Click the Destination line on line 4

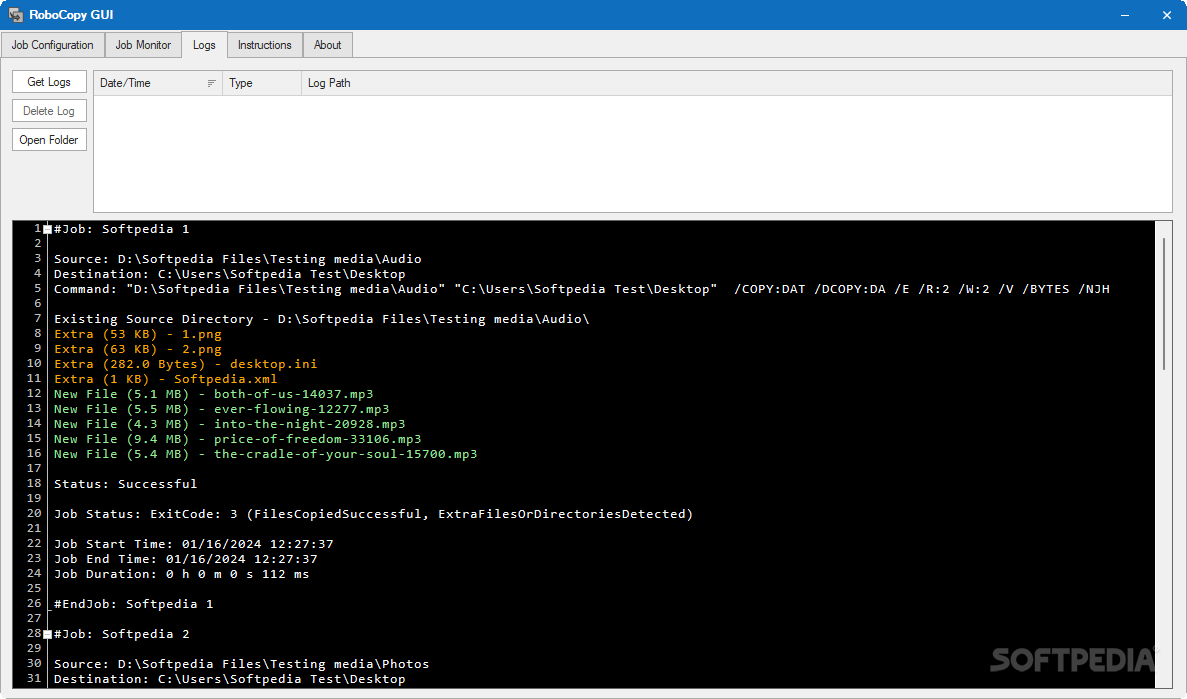[x=229, y=274]
